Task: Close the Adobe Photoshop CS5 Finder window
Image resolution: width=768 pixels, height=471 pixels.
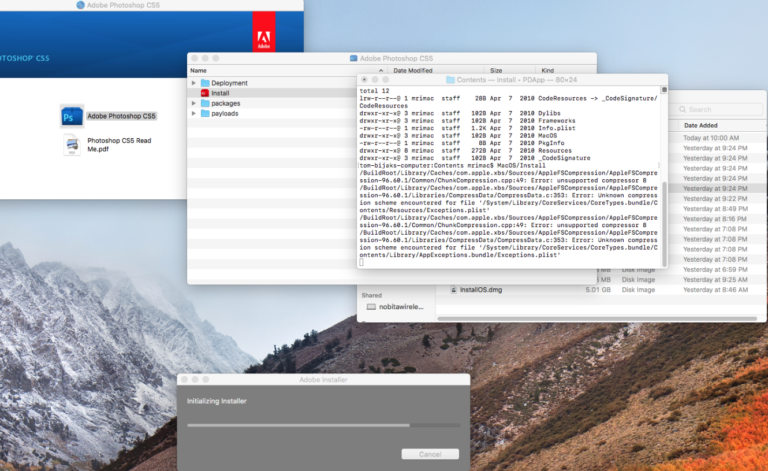Action: [x=195, y=58]
